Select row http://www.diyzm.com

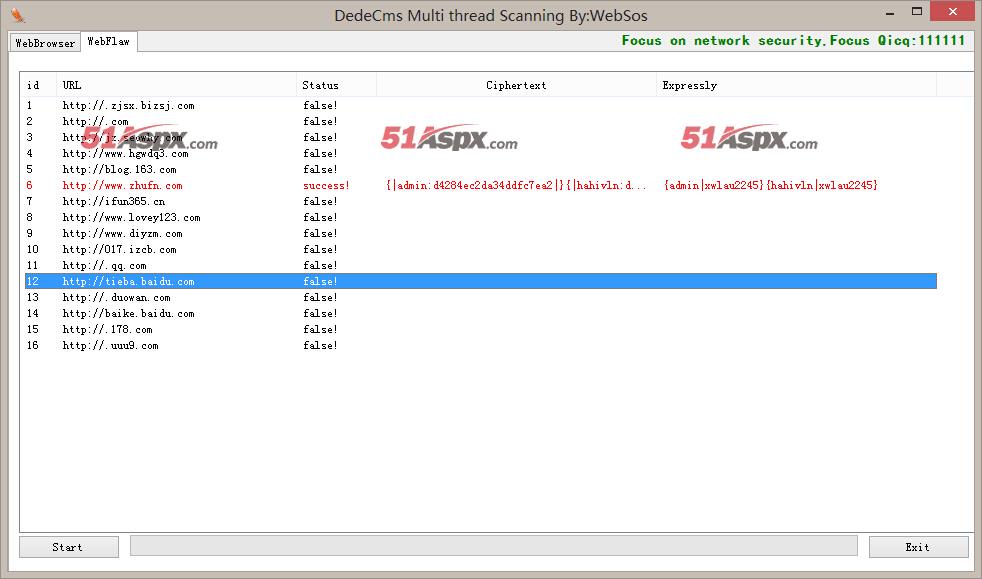pyautogui.click(x=480, y=233)
